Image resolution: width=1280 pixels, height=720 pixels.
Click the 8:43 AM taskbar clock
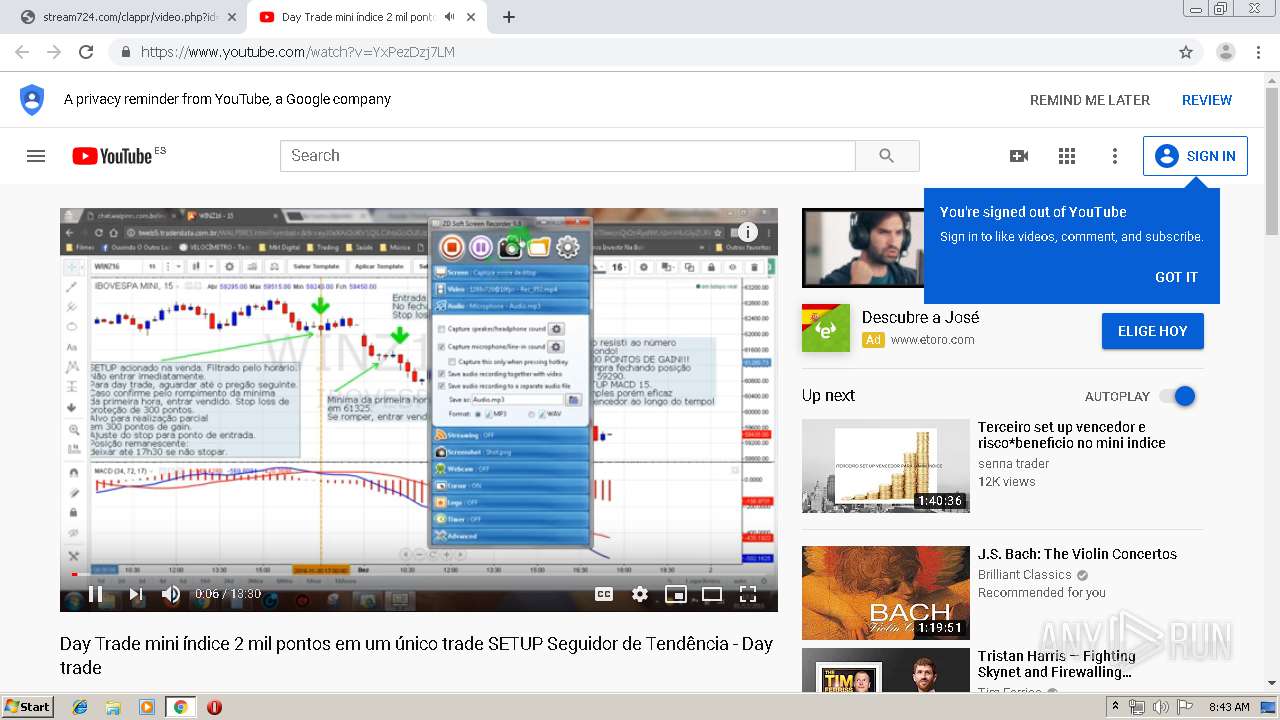coord(1229,707)
